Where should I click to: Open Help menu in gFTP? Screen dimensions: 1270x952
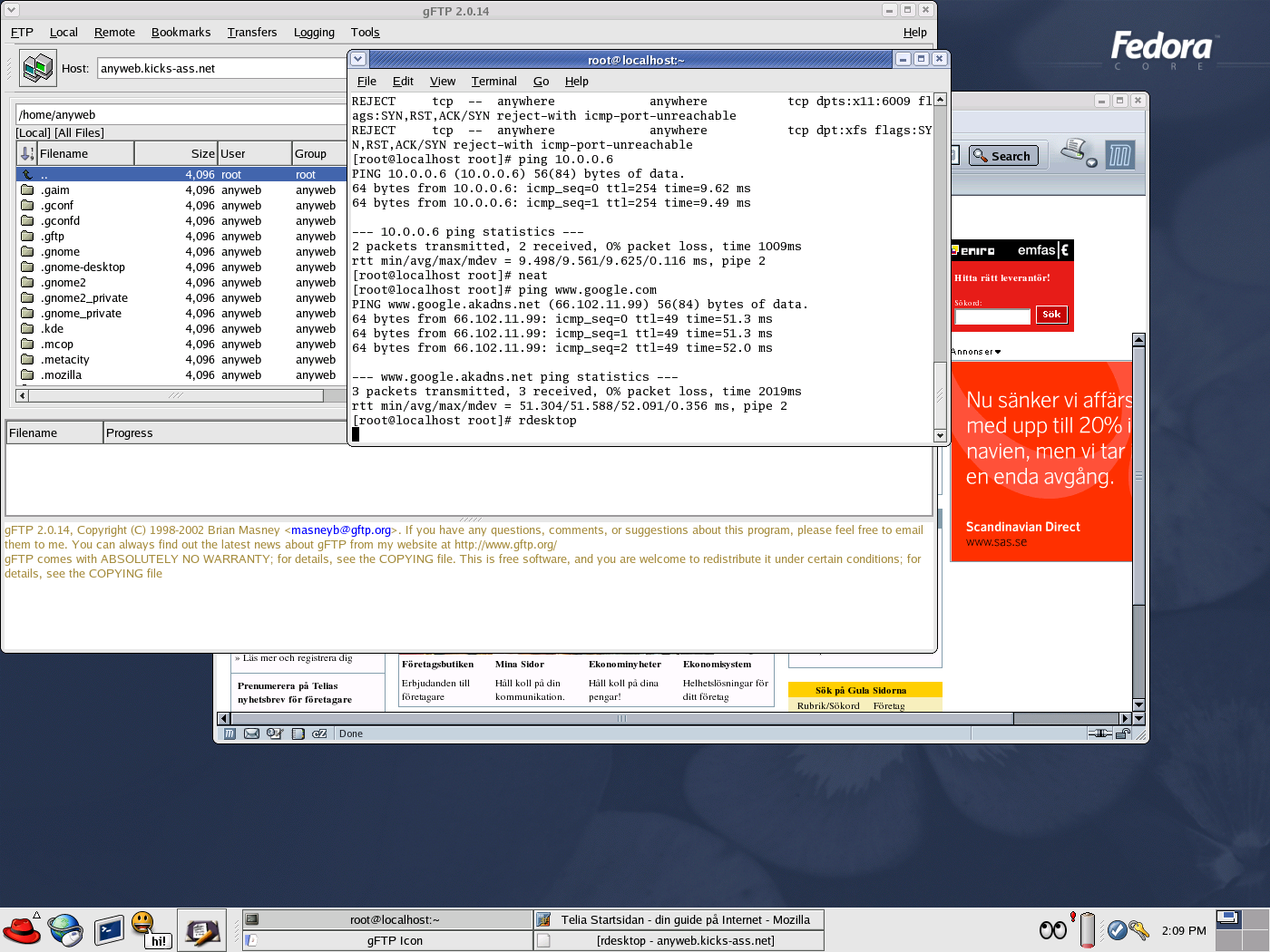914,32
